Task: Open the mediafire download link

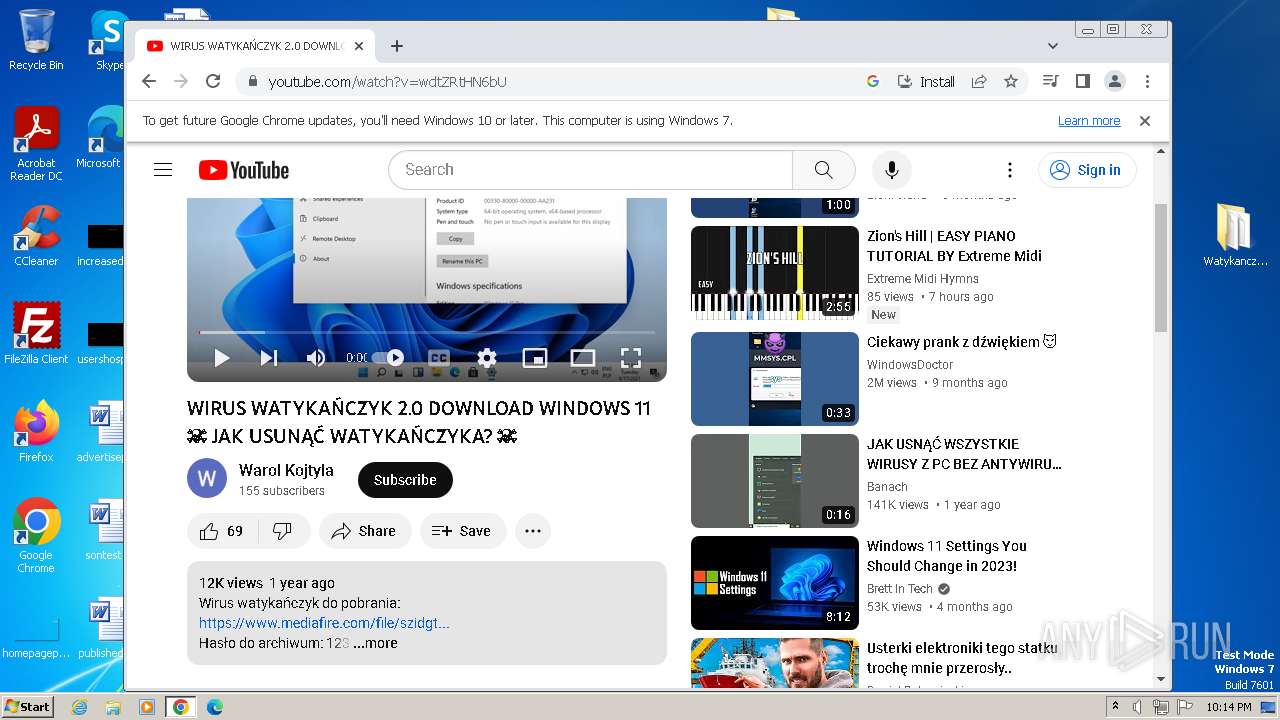Action: click(324, 623)
